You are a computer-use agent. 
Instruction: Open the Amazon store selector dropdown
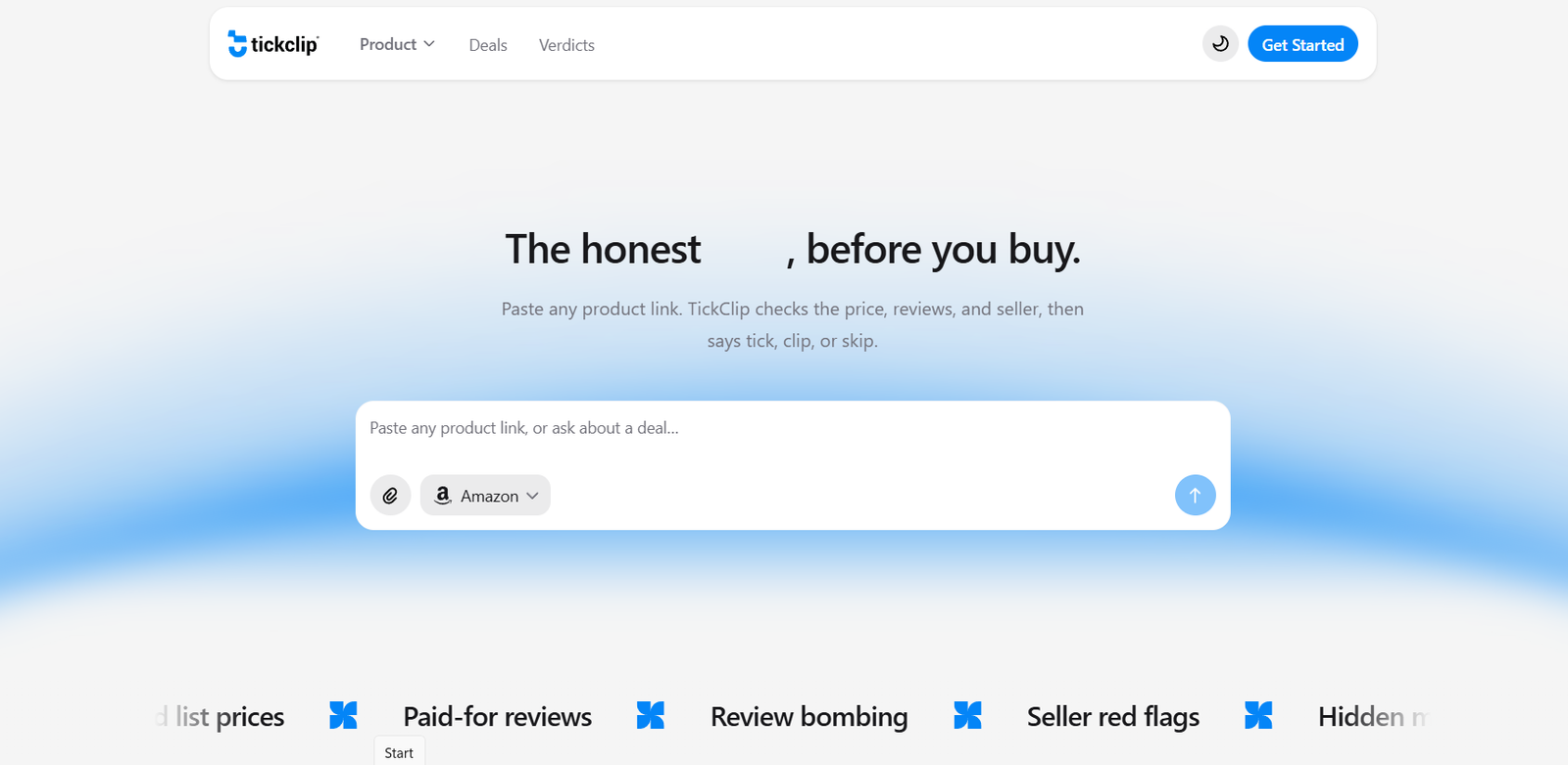(485, 496)
